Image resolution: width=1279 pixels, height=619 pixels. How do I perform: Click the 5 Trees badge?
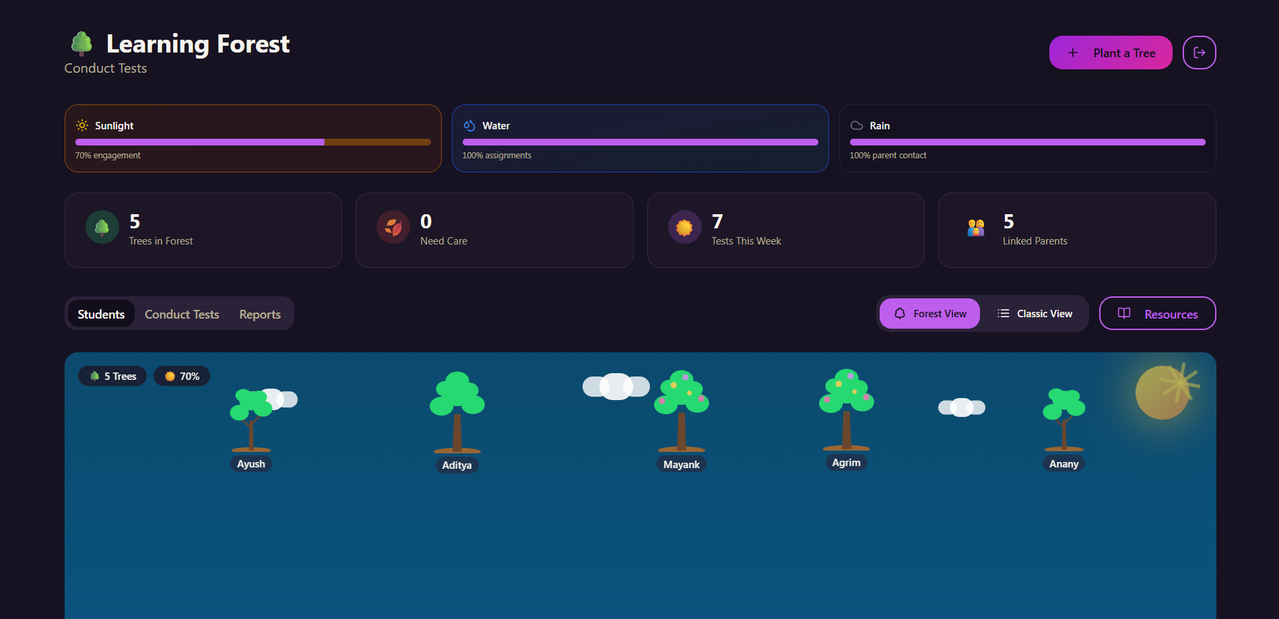[x=113, y=376]
